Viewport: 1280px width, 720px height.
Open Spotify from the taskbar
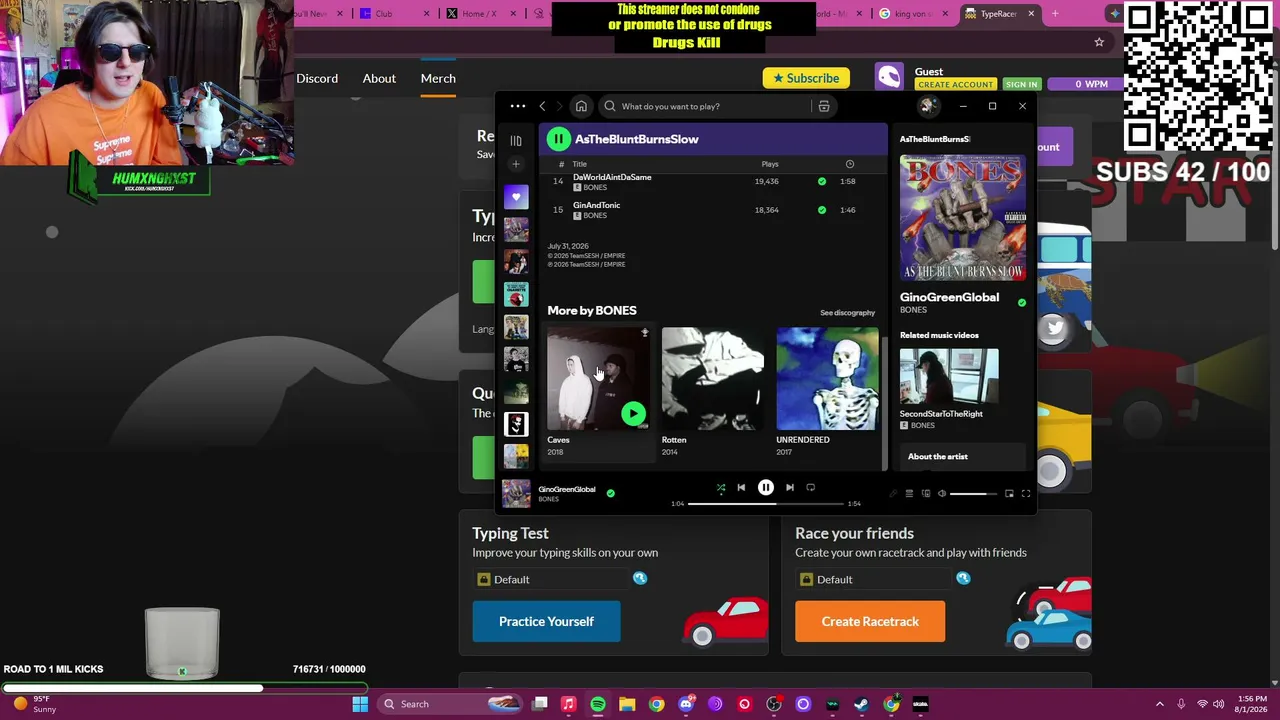tap(598, 704)
